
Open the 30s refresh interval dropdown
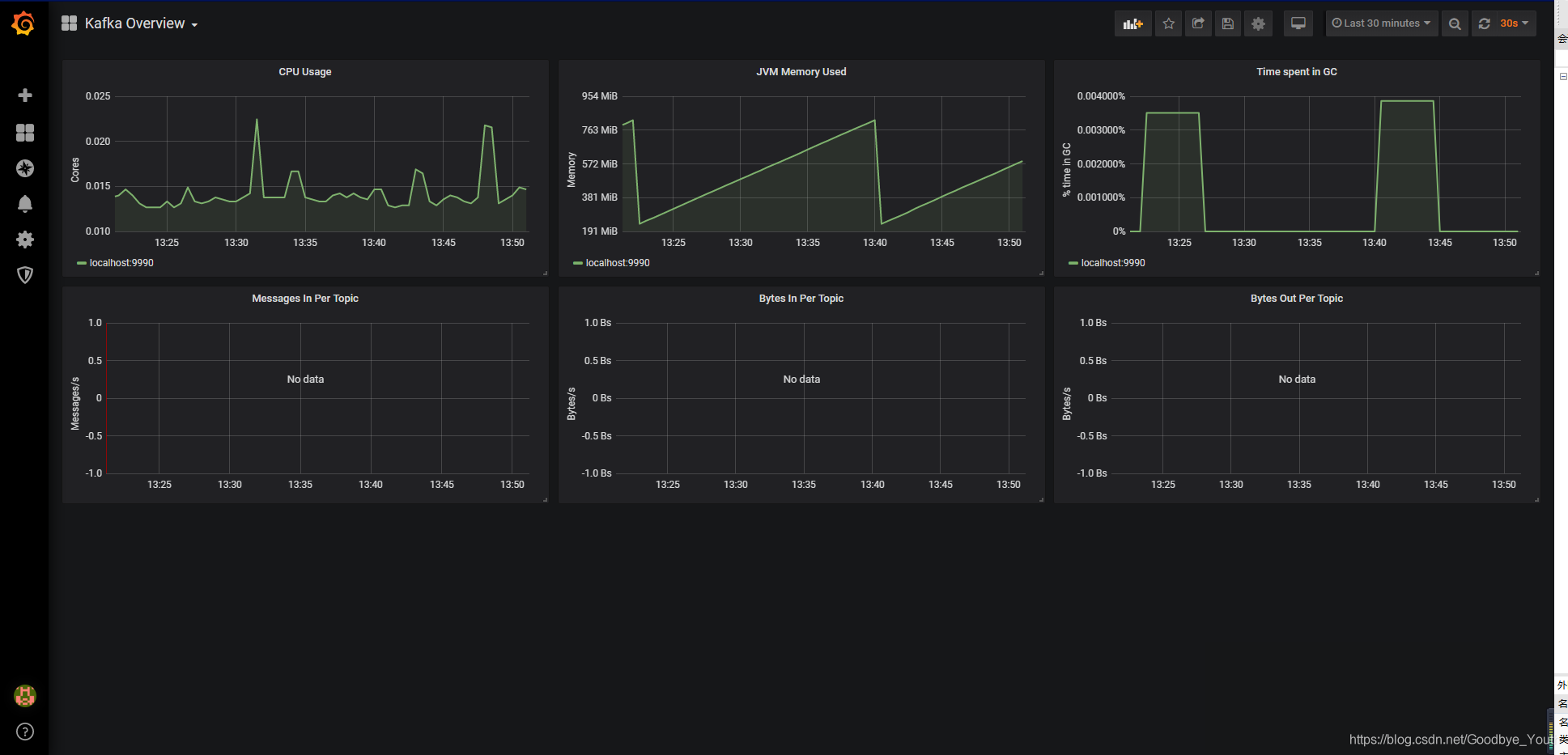coord(1514,23)
